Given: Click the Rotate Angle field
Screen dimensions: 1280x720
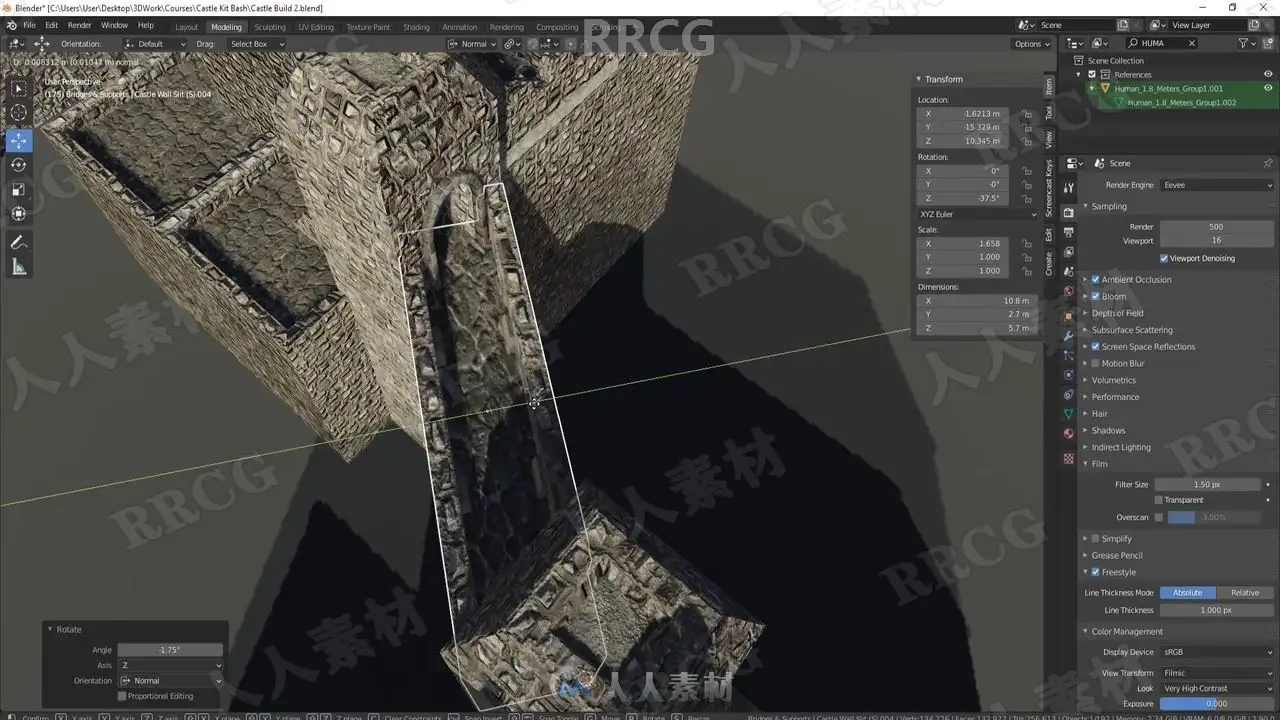Looking at the screenshot, I should coord(170,650).
